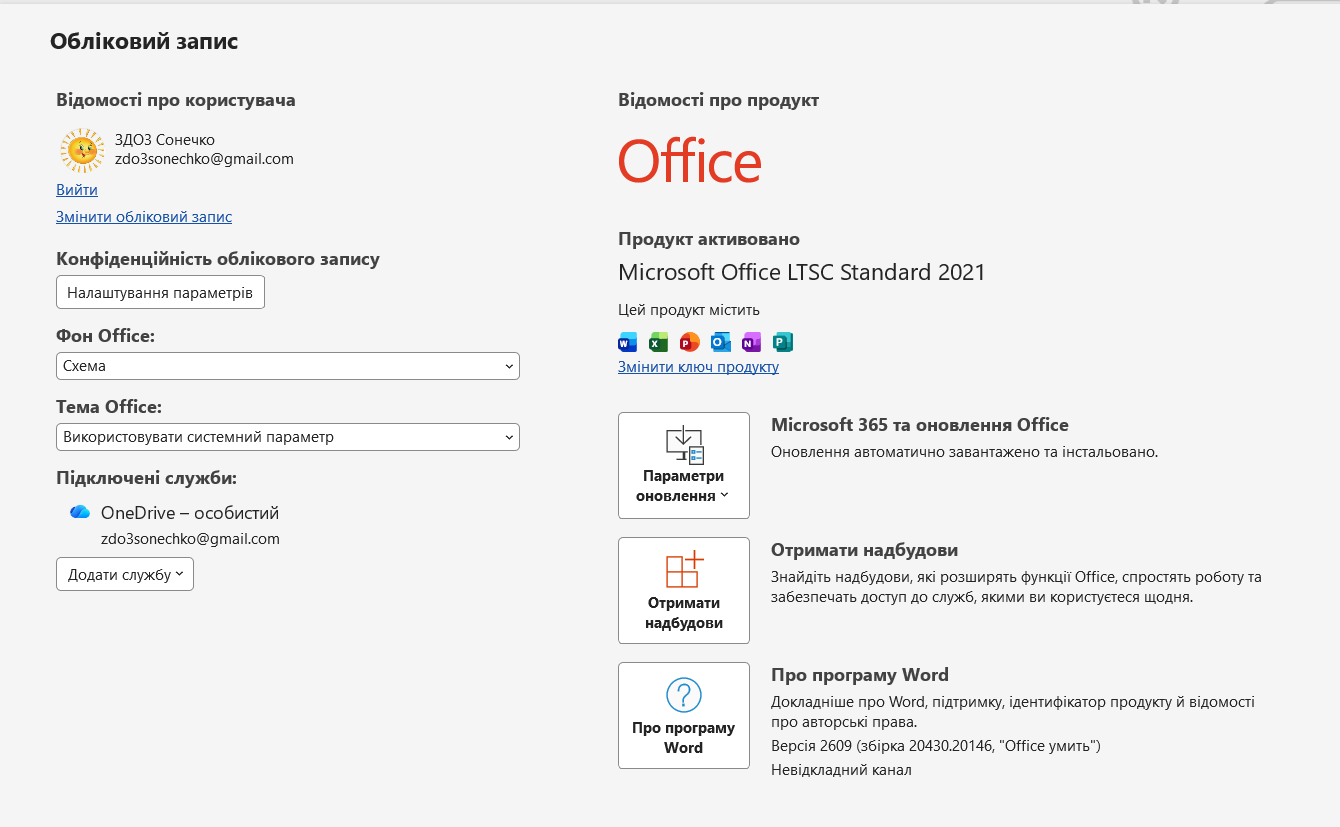Click the Змінити ключ продукту link
Image resolution: width=1340 pixels, height=827 pixels.
[698, 366]
